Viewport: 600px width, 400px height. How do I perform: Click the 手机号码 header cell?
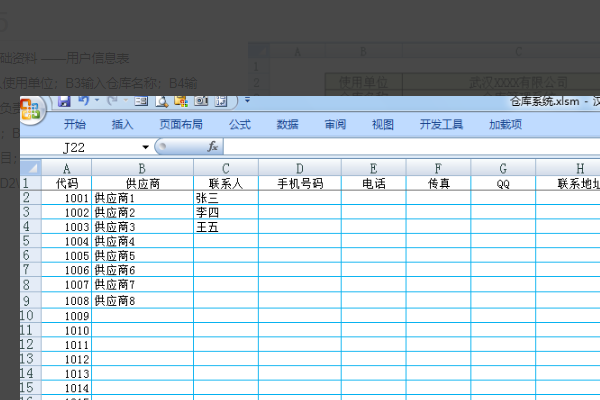300,183
